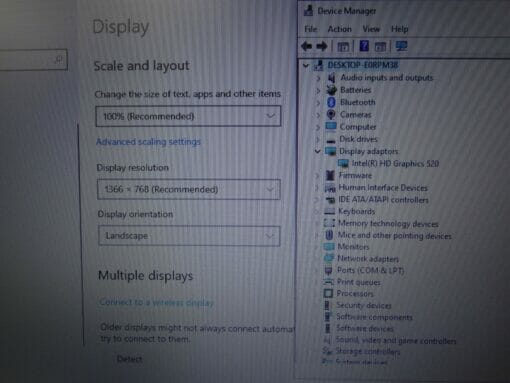Click the Disk drives category icon
The image size is (510, 383).
331,140
